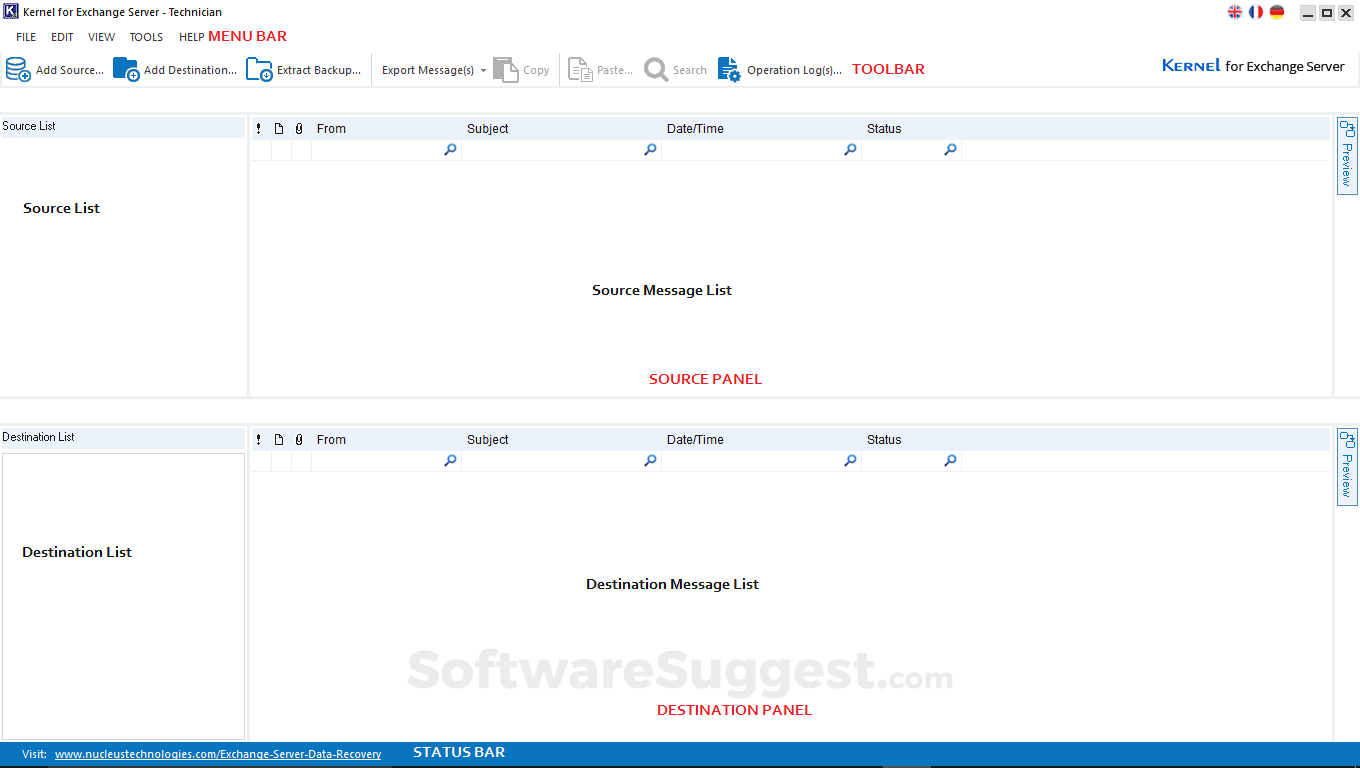Sort source list by importance column icon

[259, 129]
